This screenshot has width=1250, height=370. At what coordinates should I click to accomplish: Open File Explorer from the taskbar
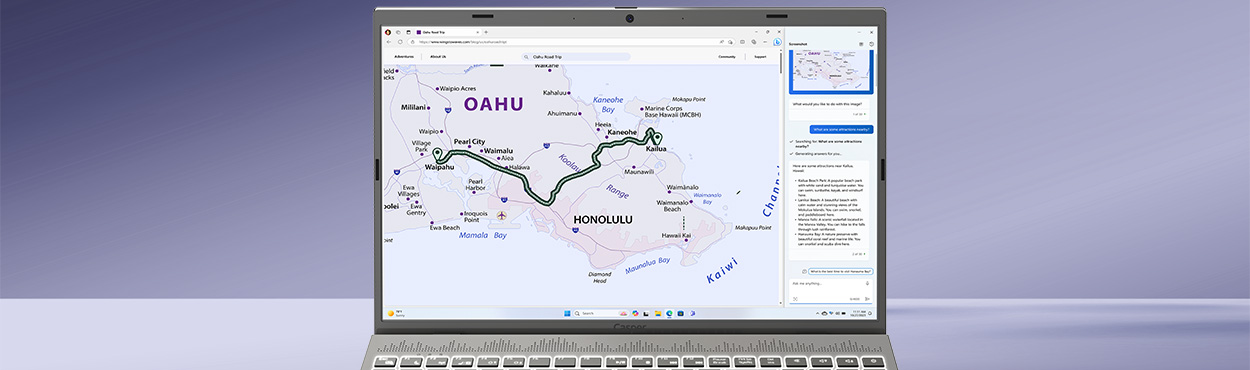(658, 313)
